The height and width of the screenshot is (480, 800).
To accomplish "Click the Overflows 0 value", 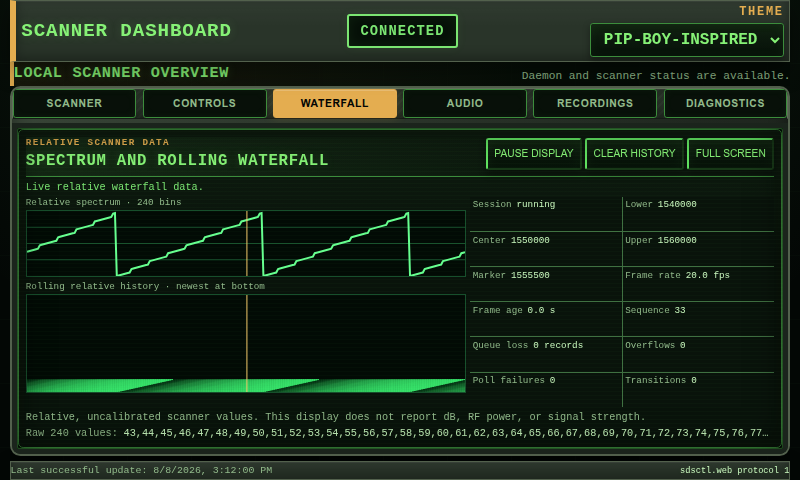I will pyautogui.click(x=655, y=345).
